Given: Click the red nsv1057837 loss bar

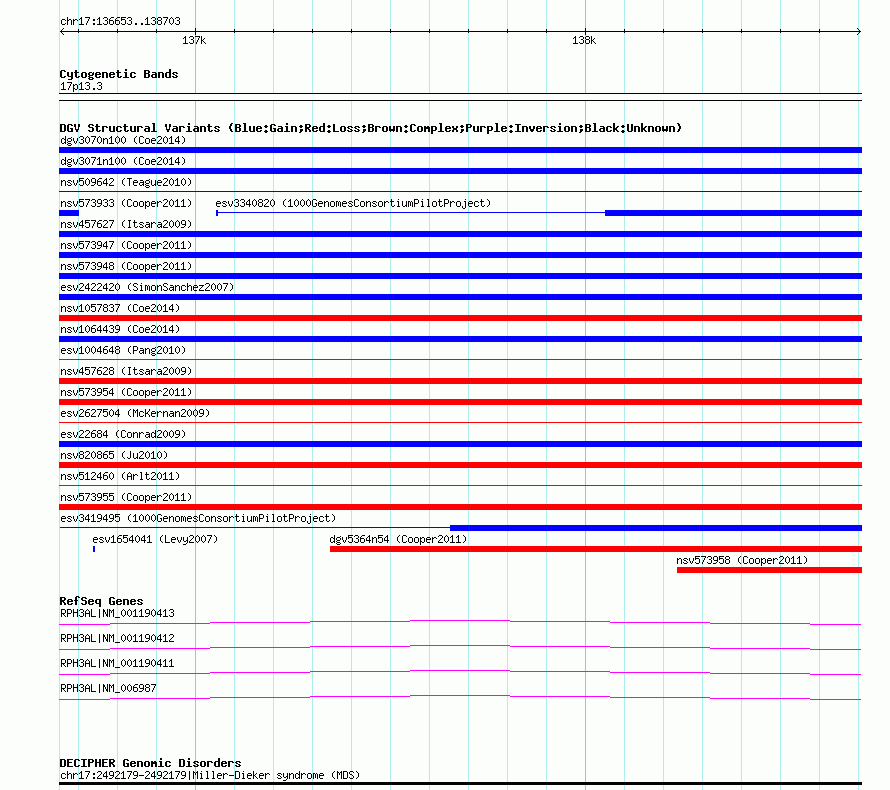Looking at the screenshot, I should 460,318.
